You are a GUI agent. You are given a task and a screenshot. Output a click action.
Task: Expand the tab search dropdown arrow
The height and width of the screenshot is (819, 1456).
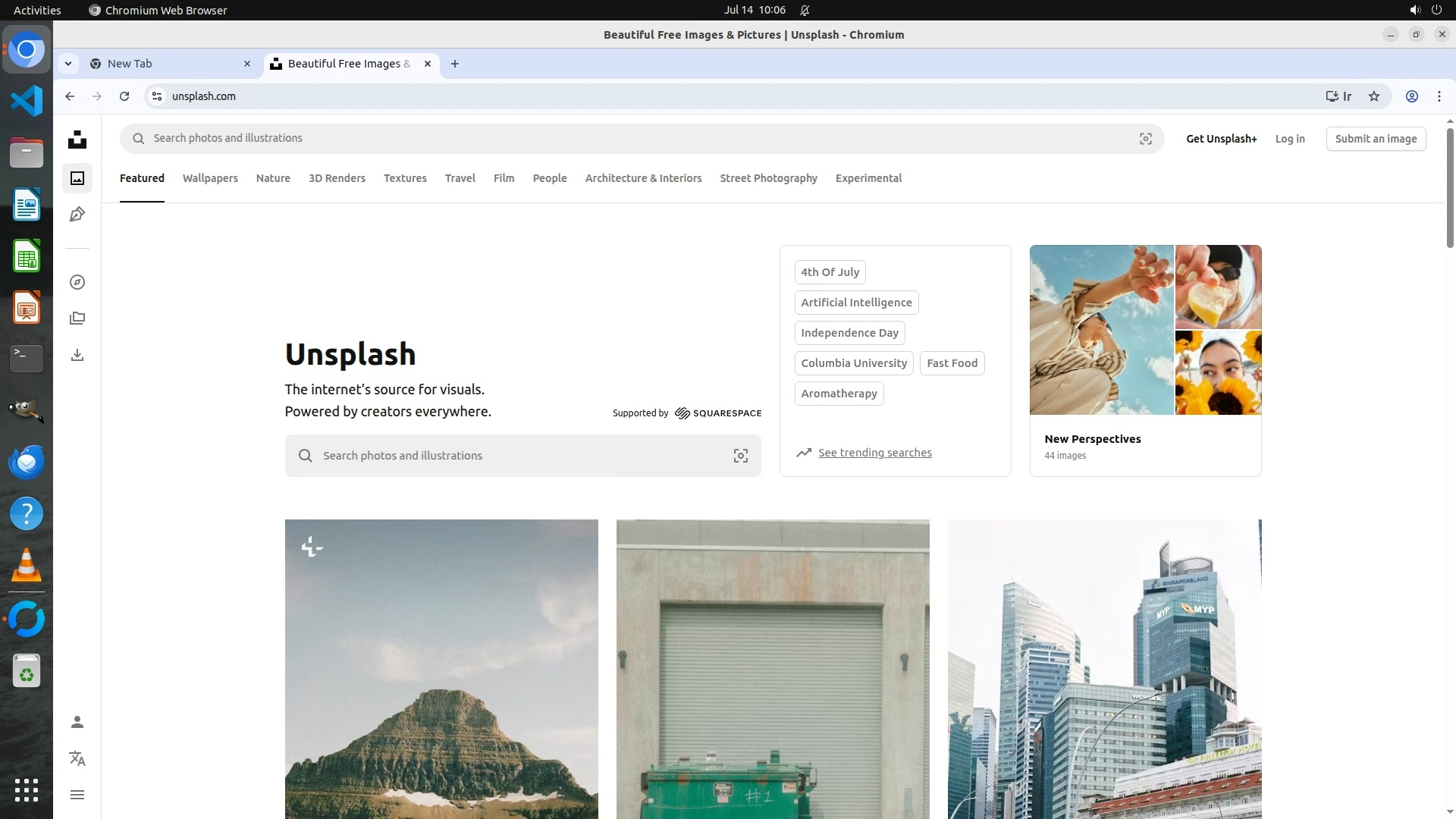[68, 64]
